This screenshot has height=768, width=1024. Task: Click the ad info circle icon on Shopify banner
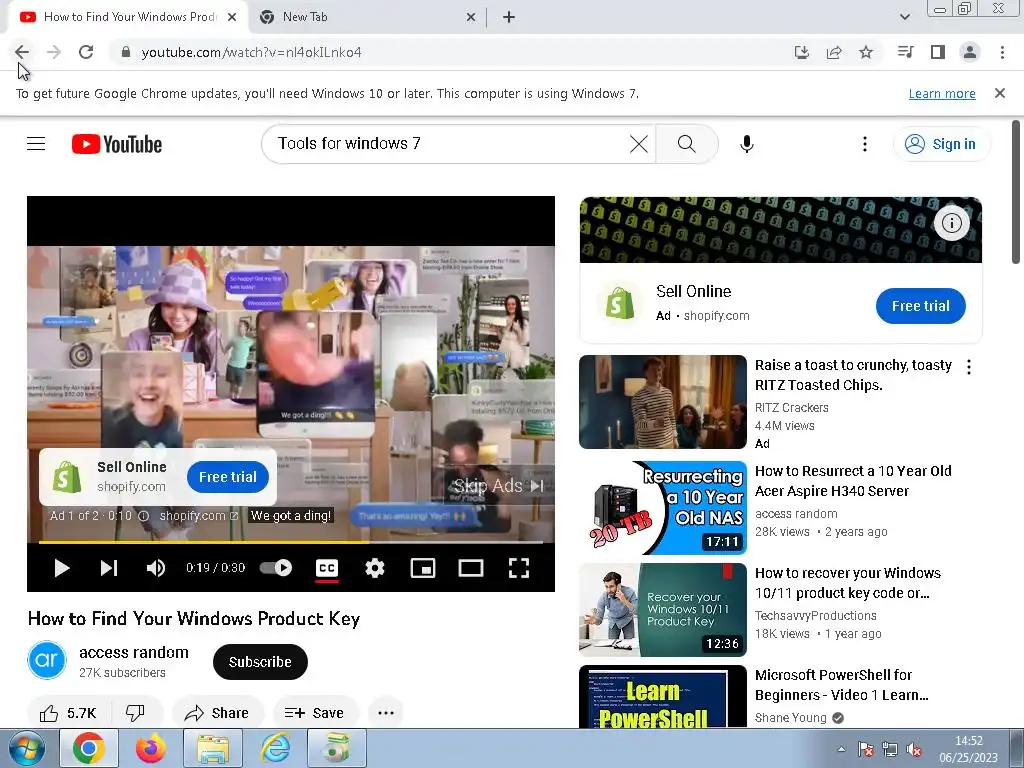952,223
